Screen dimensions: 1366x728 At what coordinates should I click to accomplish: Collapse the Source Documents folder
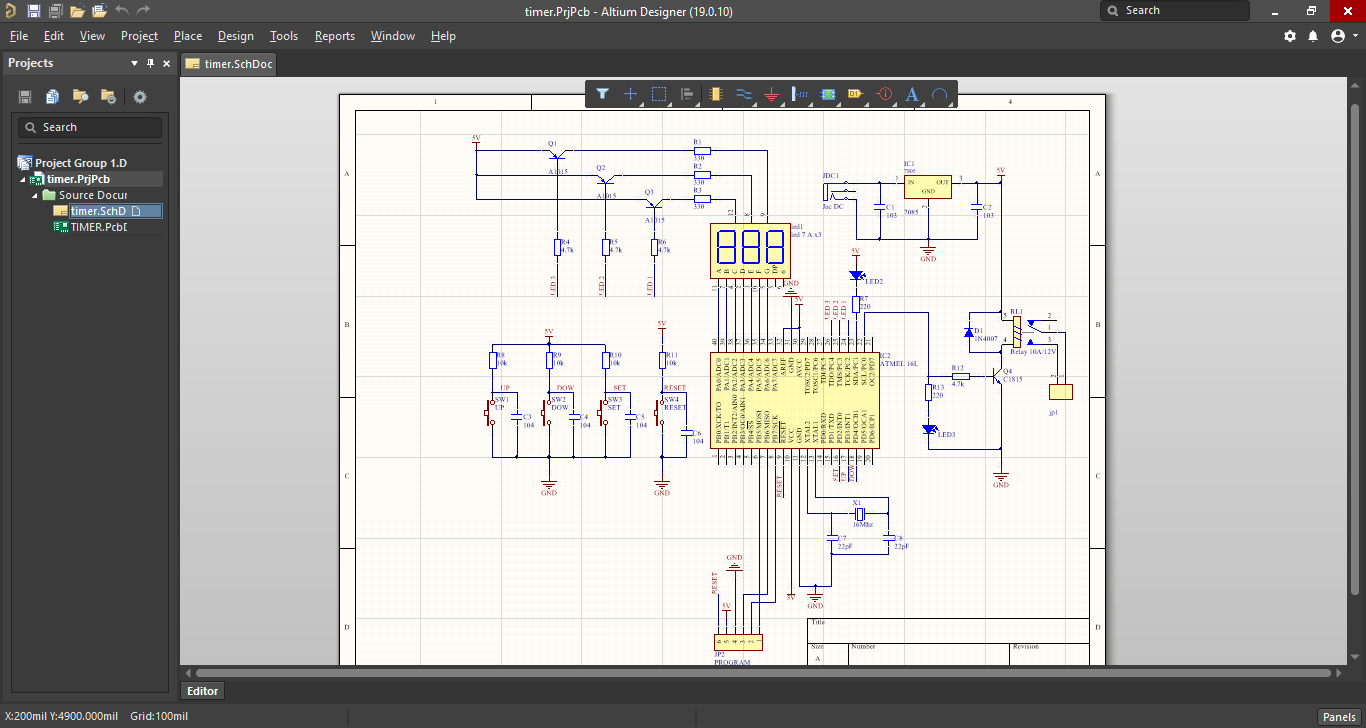point(36,196)
